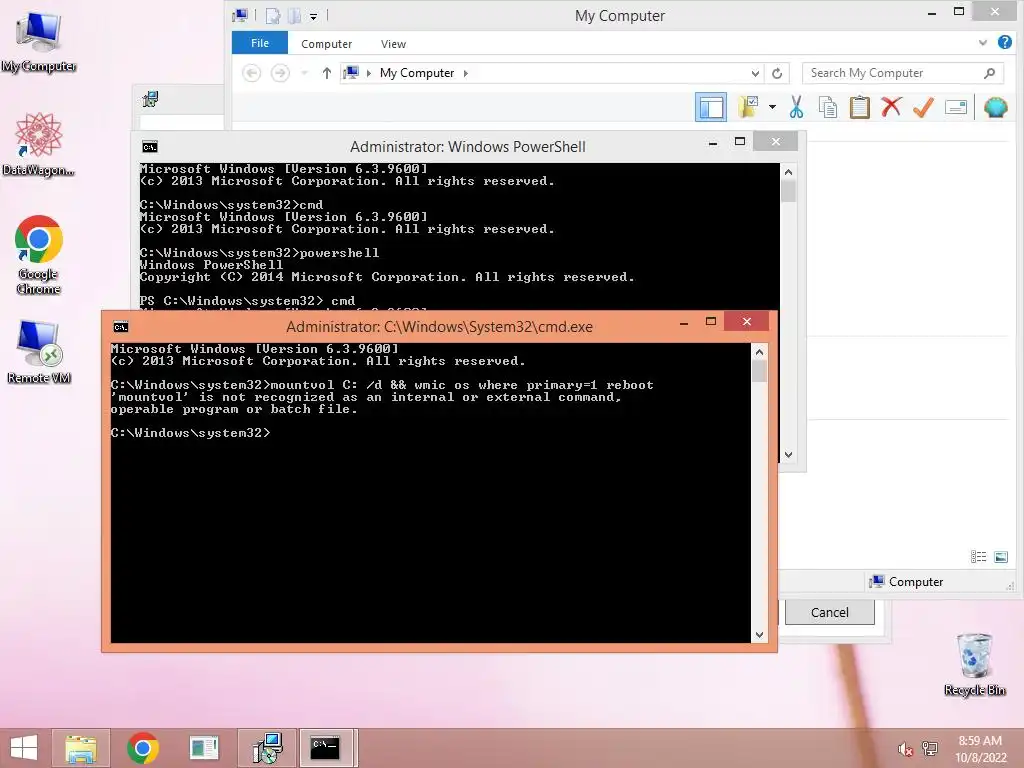Expand the ribbon with the chevron near Help
The height and width of the screenshot is (768, 1024).
pyautogui.click(x=982, y=43)
